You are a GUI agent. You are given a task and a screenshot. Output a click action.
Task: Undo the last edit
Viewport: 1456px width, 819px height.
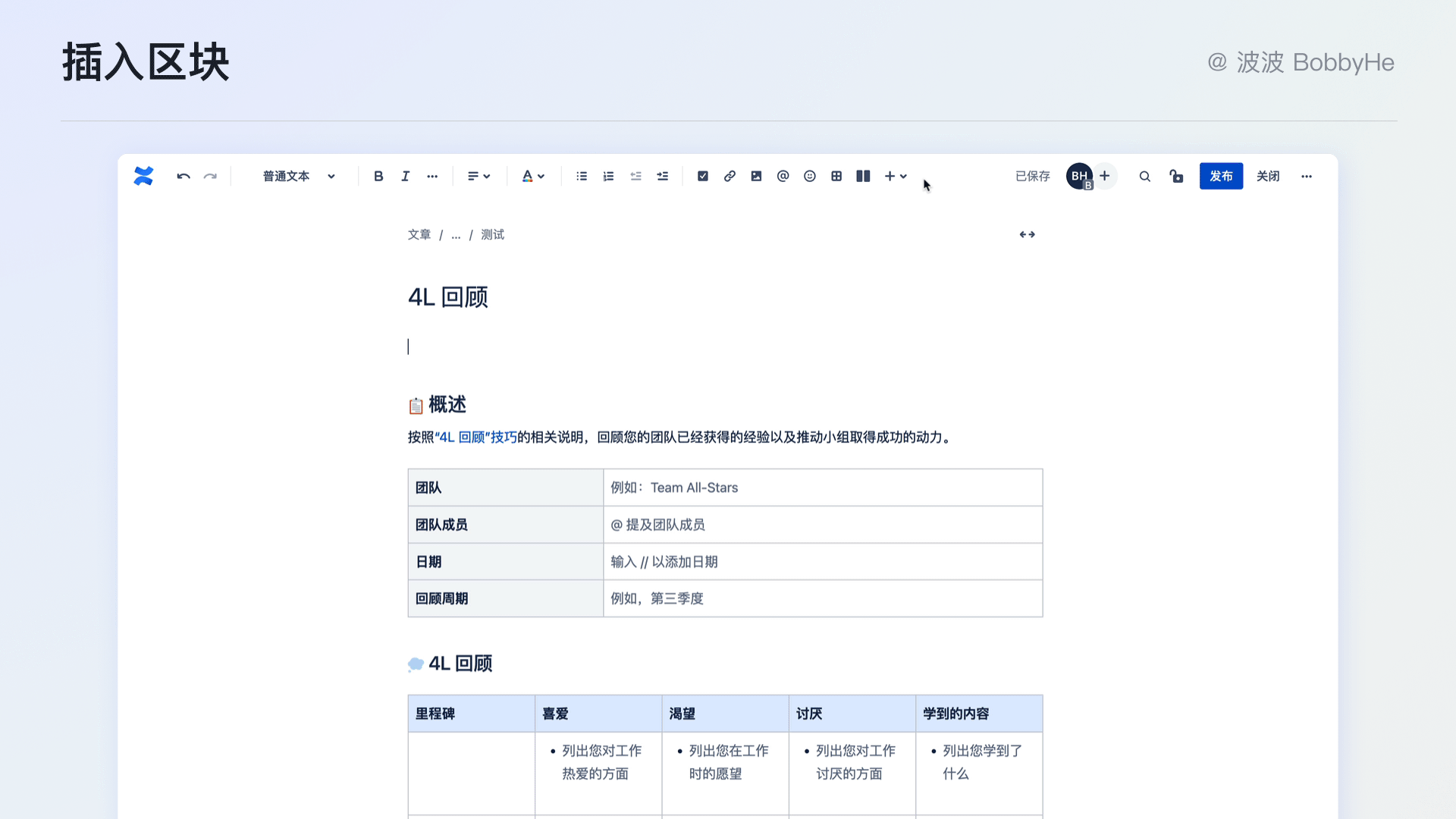click(x=183, y=176)
